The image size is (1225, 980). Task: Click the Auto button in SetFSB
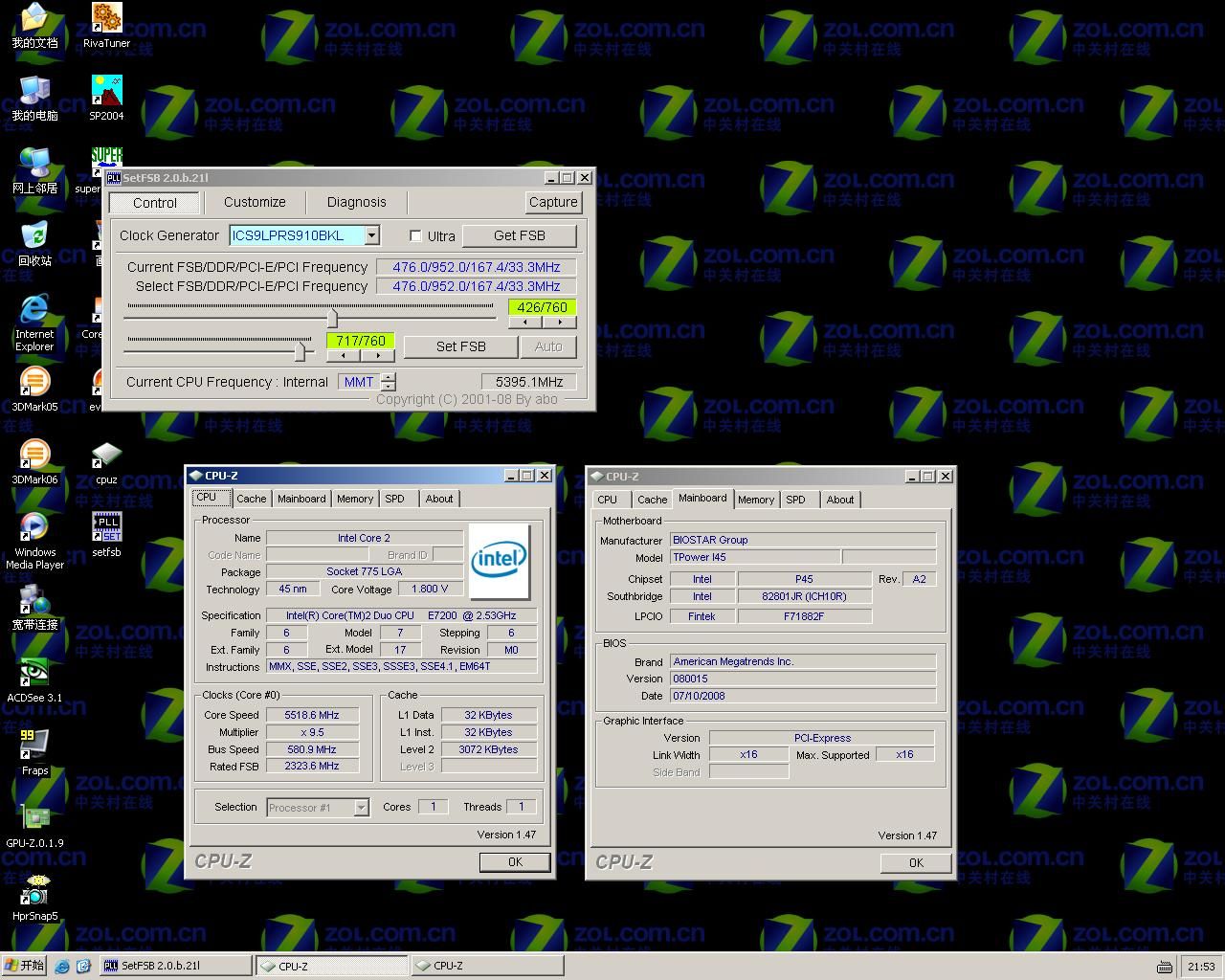548,346
